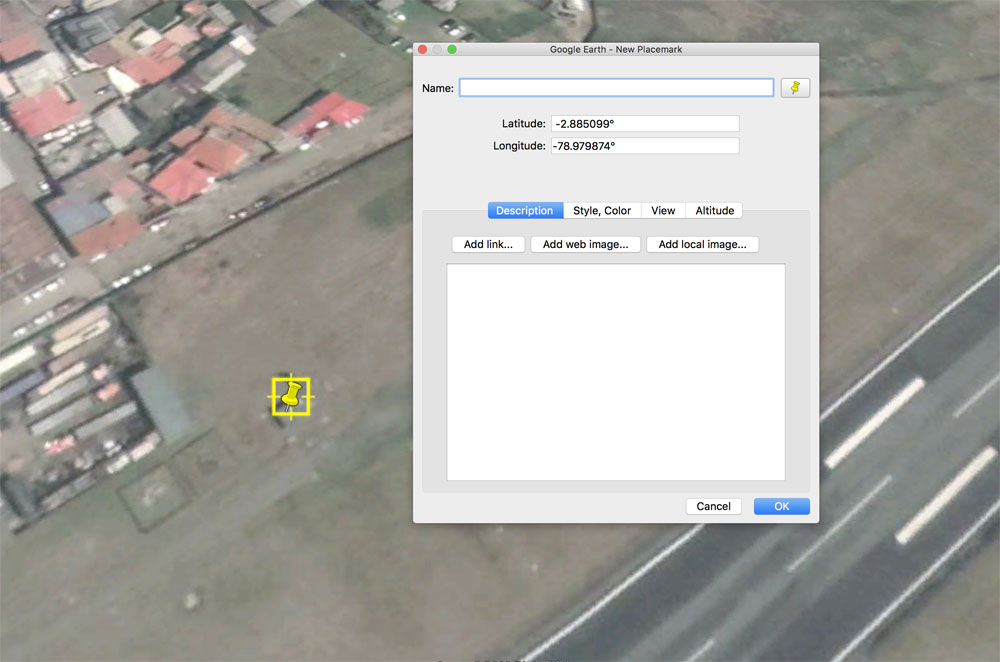Focus the Name text field
Screen dimensions: 1000x662
[x=616, y=88]
